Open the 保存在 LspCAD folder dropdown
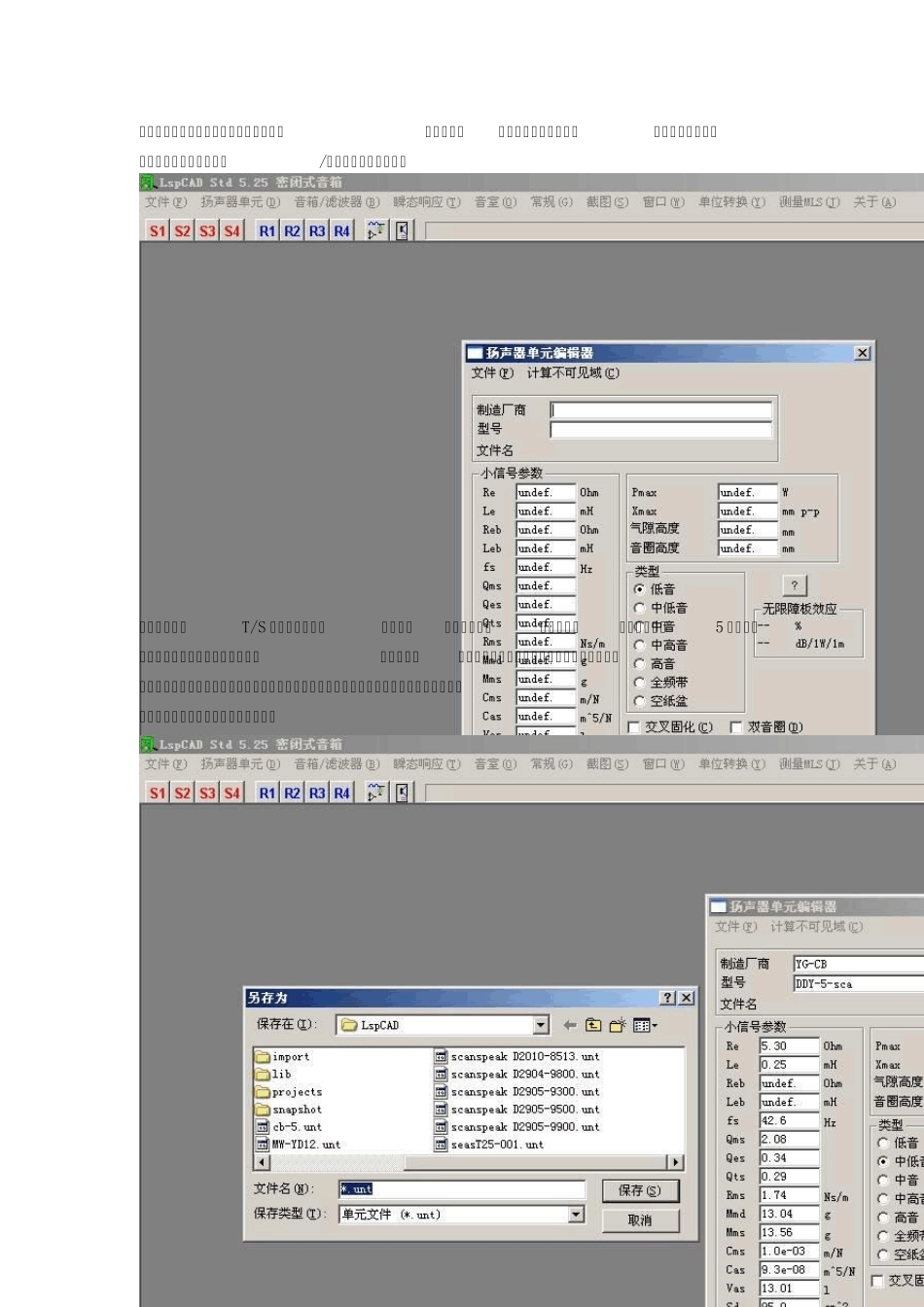The height and width of the screenshot is (1307, 924). (541, 1025)
